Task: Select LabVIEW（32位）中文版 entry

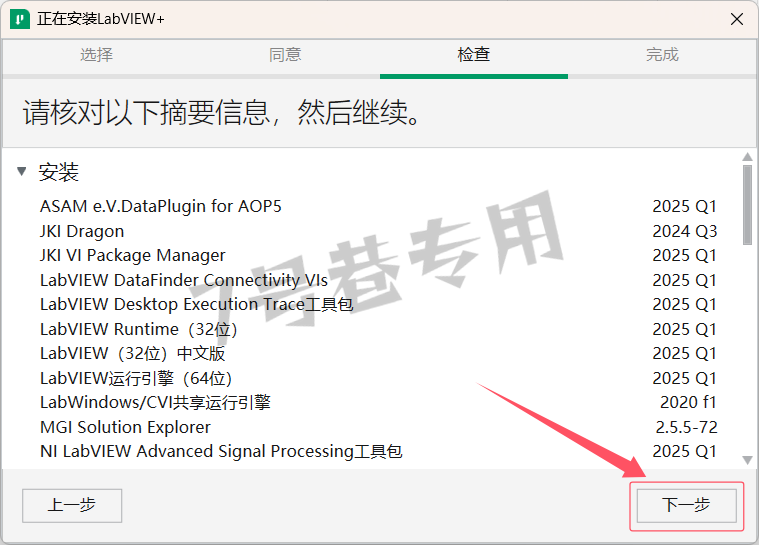Action: pos(378,353)
